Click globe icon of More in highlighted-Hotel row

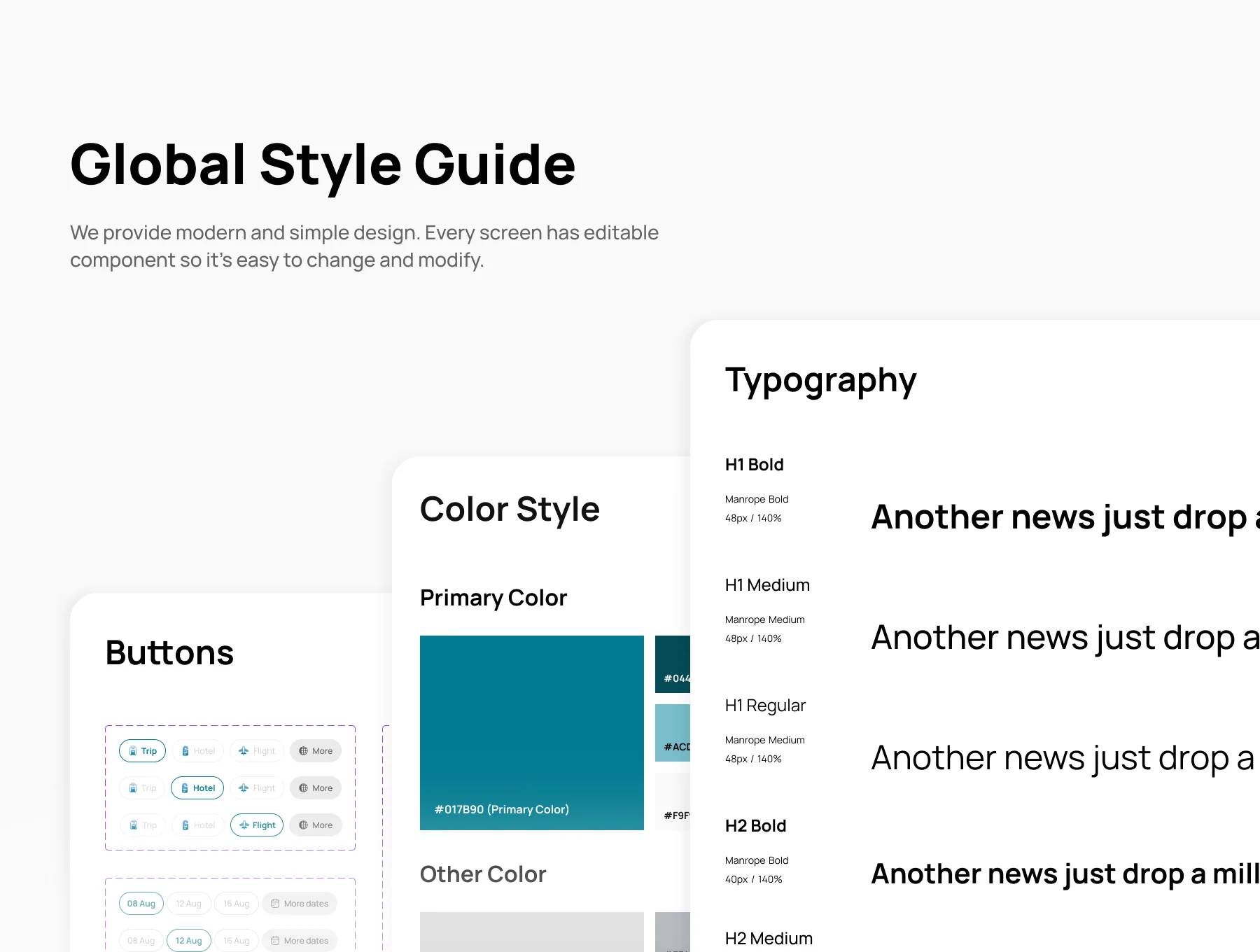click(x=303, y=788)
